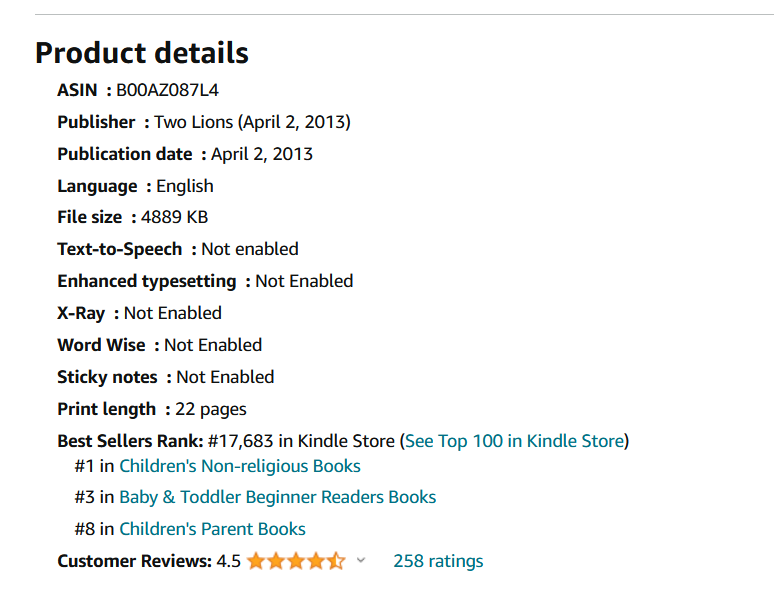Open See Top 100 in Kindle Store

click(x=515, y=441)
